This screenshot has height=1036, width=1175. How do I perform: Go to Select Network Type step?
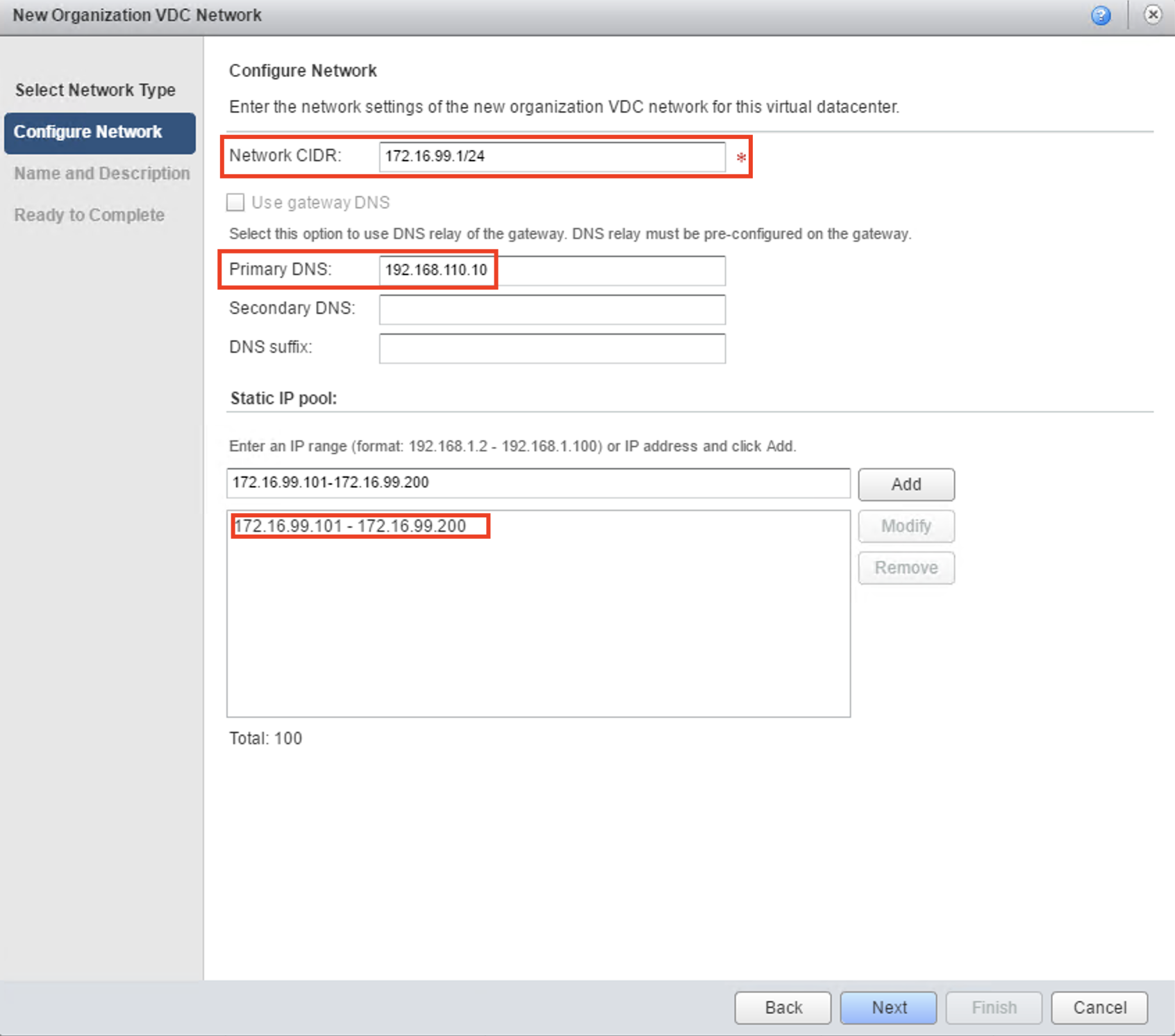coord(95,90)
